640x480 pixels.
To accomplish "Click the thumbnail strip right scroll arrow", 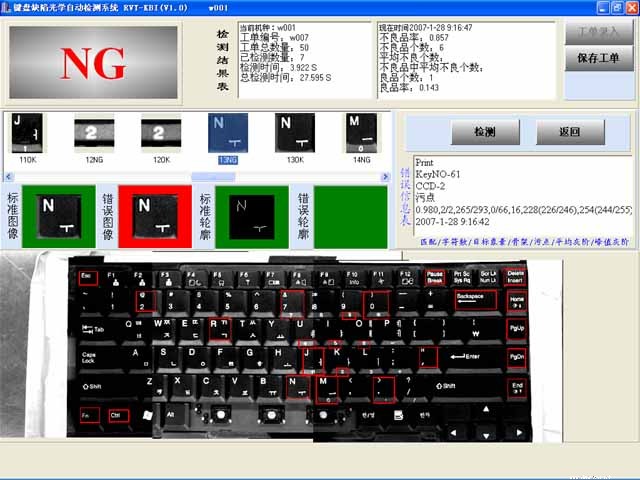I will tap(385, 177).
